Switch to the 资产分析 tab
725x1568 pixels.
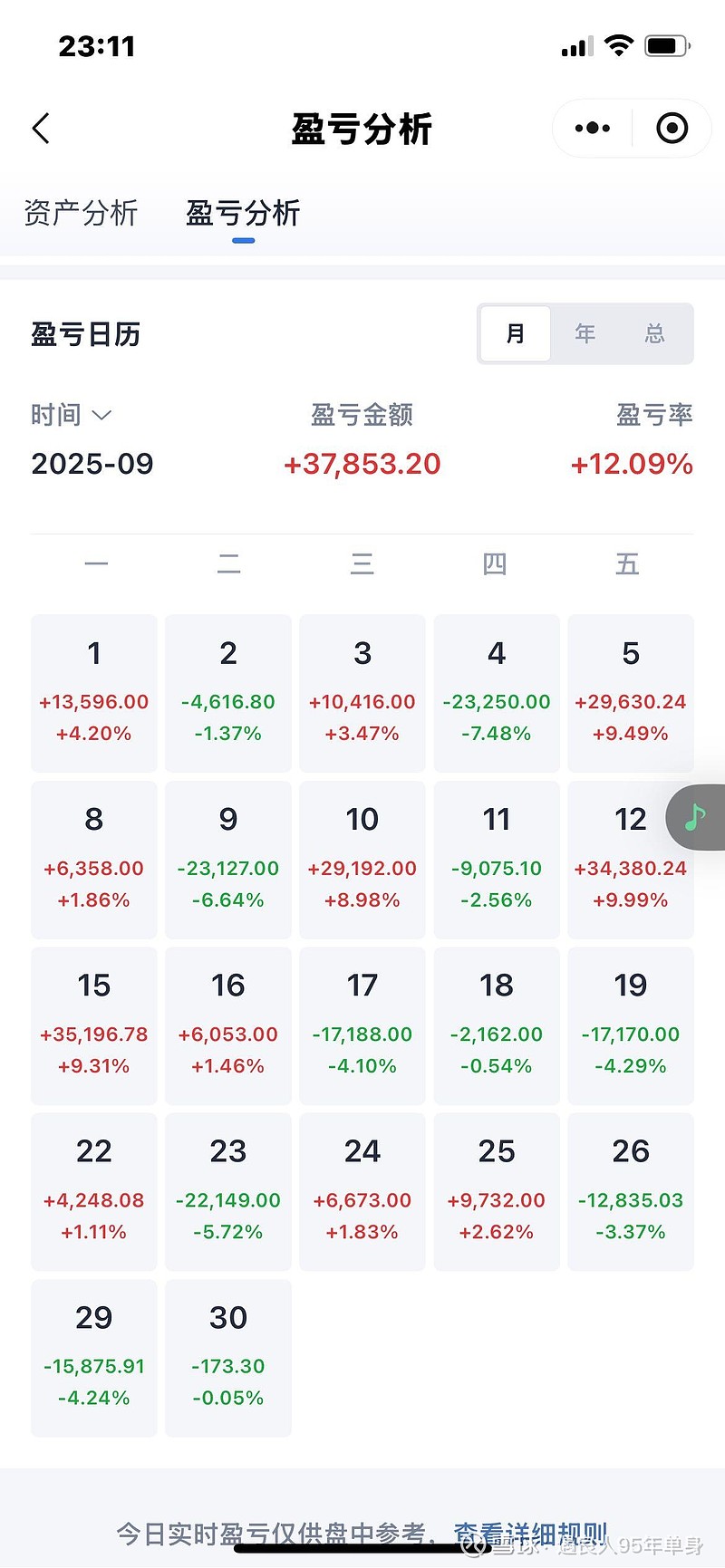81,214
